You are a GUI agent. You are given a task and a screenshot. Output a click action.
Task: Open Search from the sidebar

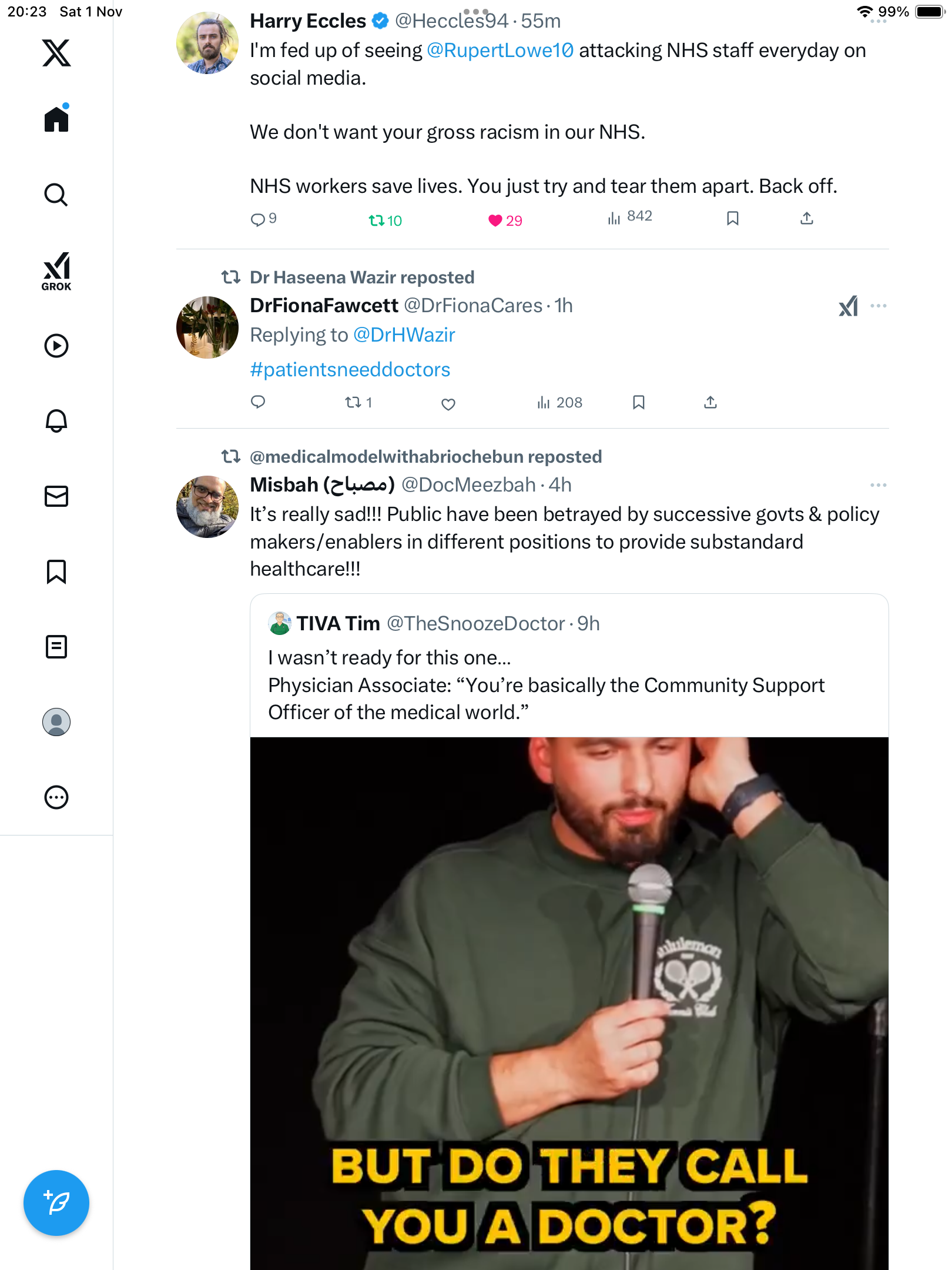tap(56, 195)
